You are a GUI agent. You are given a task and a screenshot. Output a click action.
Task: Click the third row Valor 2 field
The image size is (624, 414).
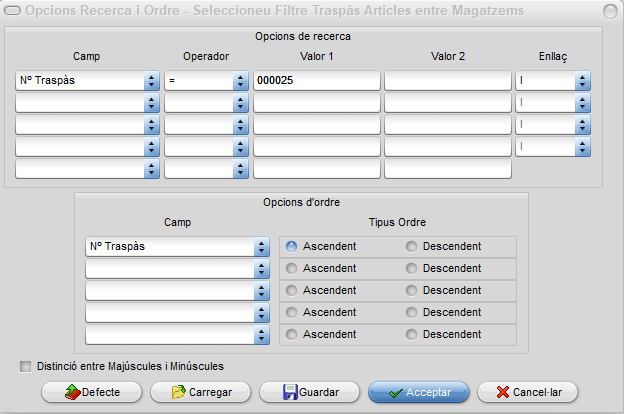(x=448, y=125)
